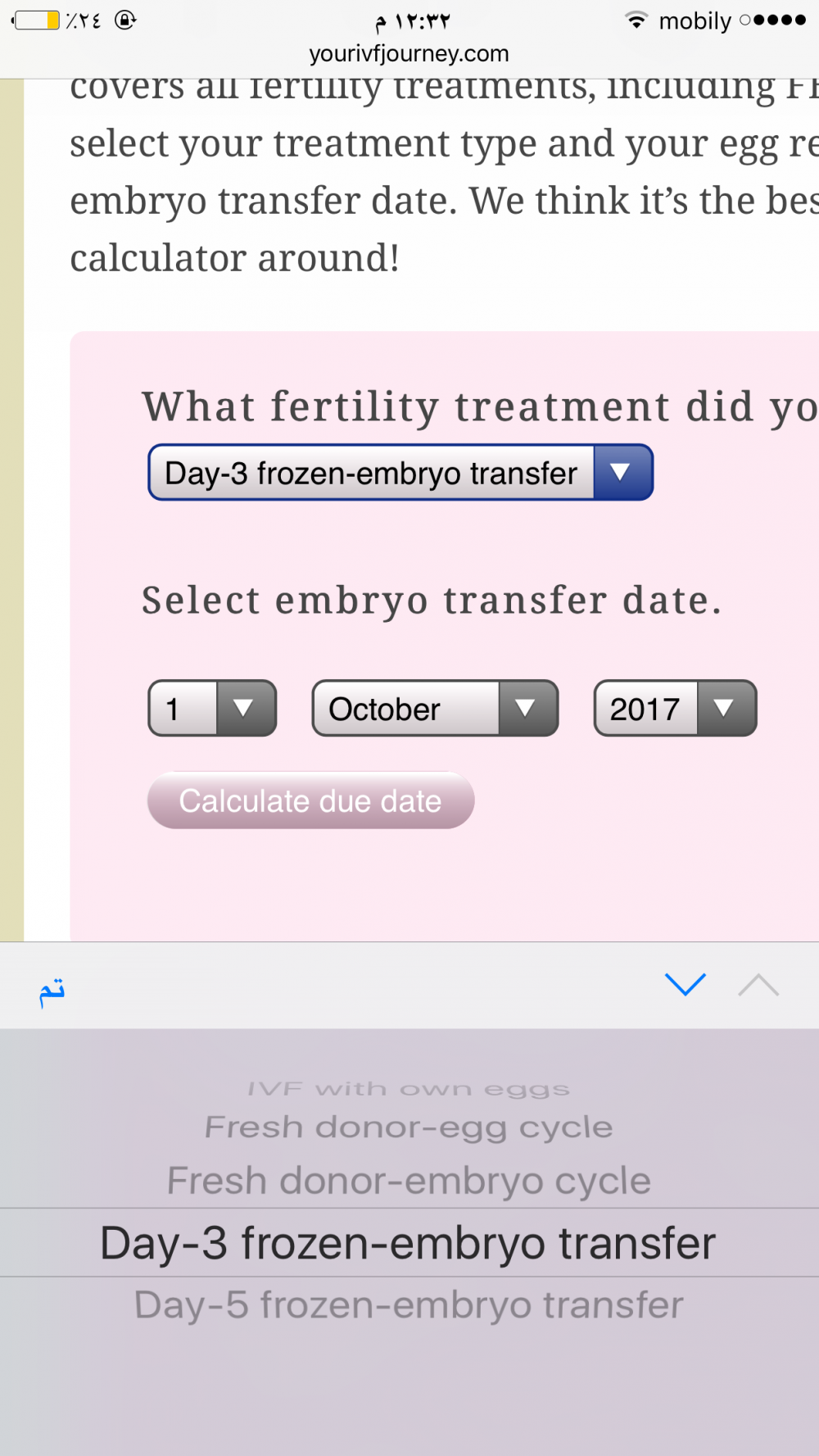Open the fertility treatment dropdown arrow
The height and width of the screenshot is (1456, 819).
pos(622,472)
